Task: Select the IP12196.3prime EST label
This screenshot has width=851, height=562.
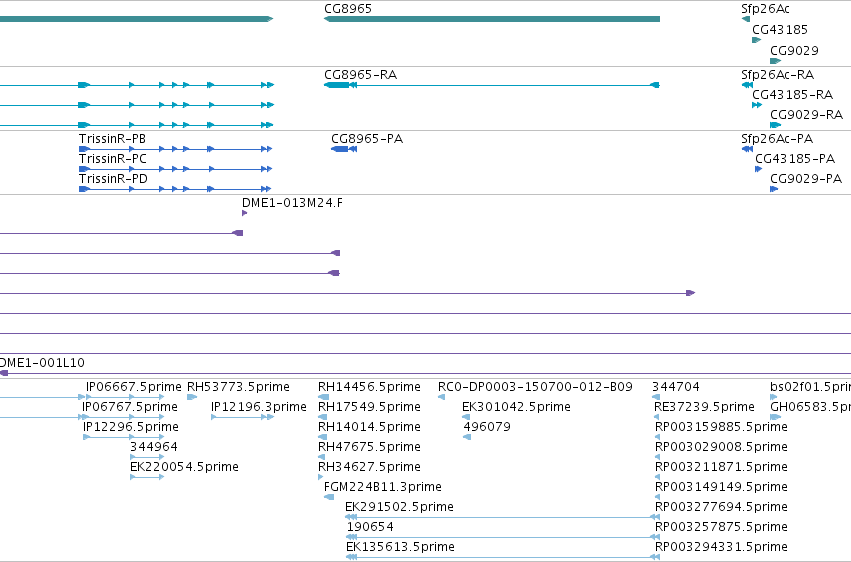Action: coord(259,407)
